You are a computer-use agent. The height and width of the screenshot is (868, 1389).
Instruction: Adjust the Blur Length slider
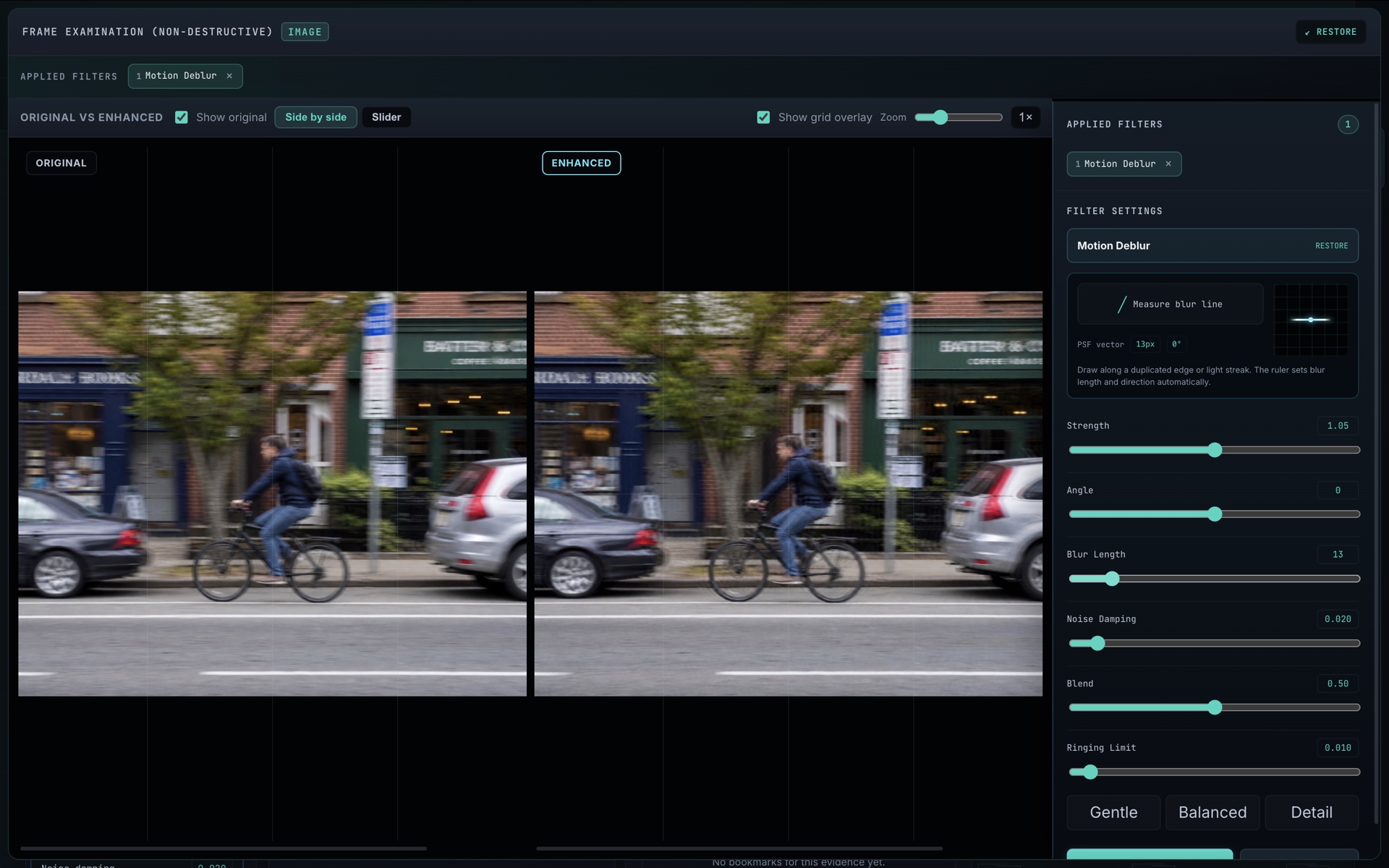pyautogui.click(x=1215, y=579)
